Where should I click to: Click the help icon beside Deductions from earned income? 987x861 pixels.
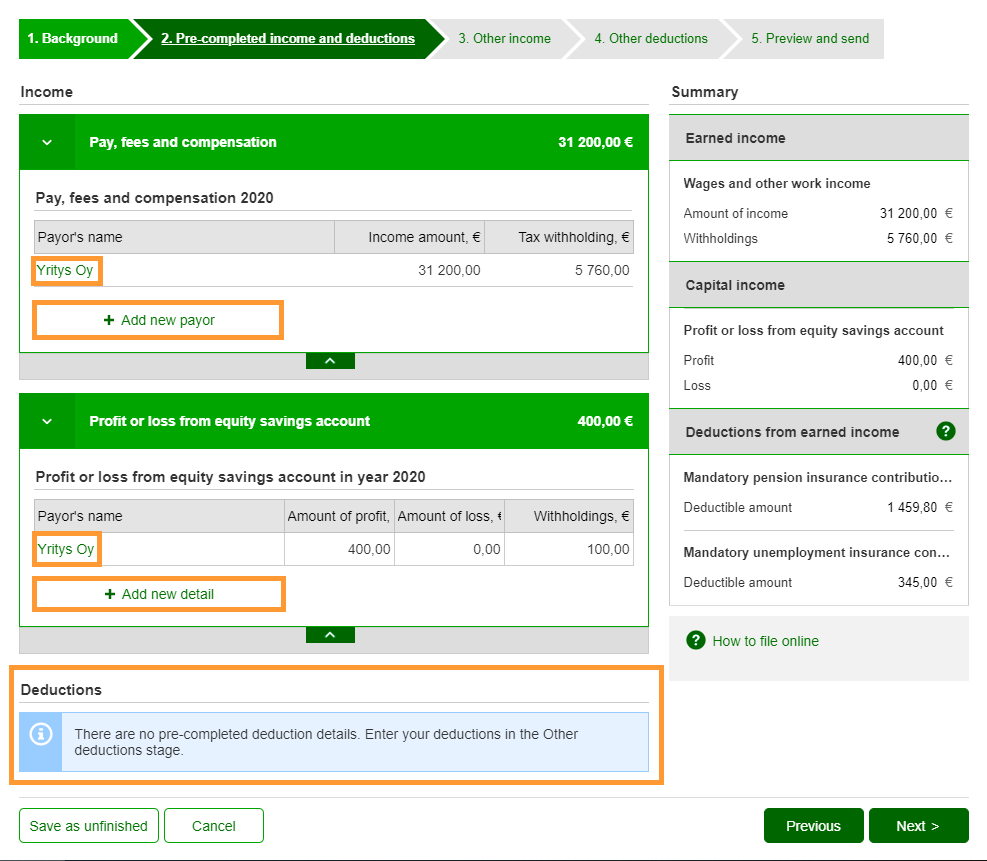tap(945, 432)
